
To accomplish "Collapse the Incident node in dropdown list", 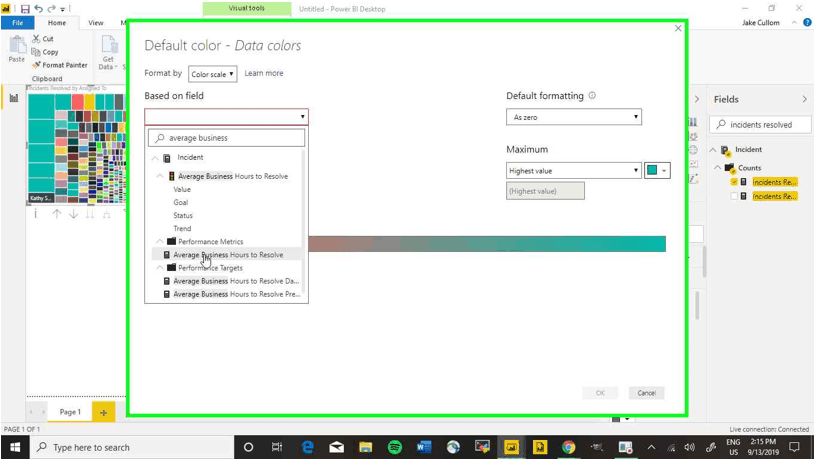I will (155, 158).
